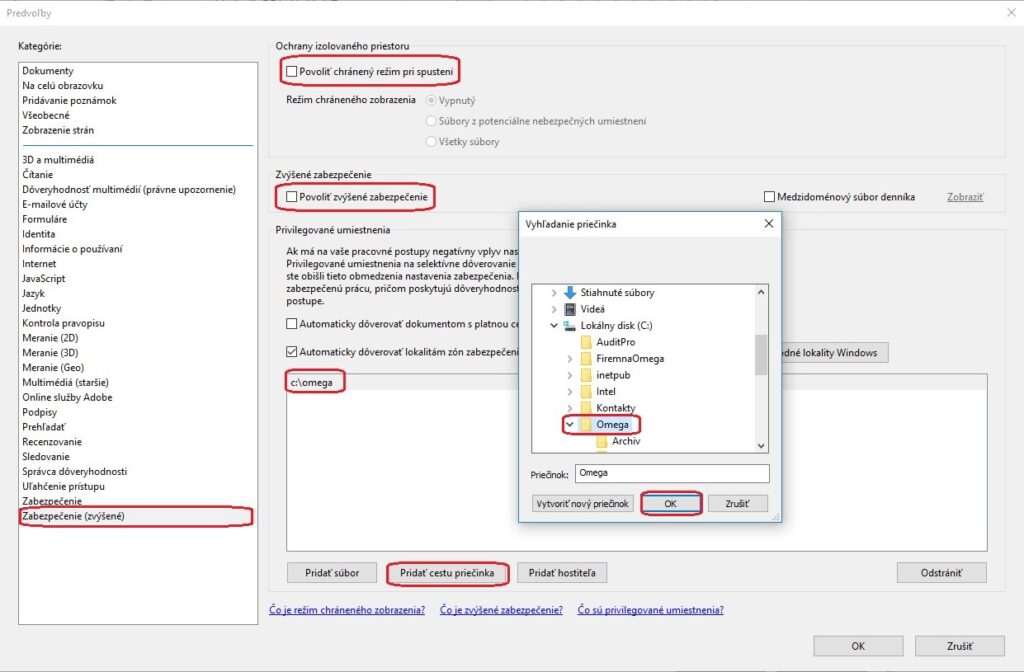Enable Povoliť chránený režim pri spustení checkbox
The width and height of the screenshot is (1024, 672).
pyautogui.click(x=292, y=72)
